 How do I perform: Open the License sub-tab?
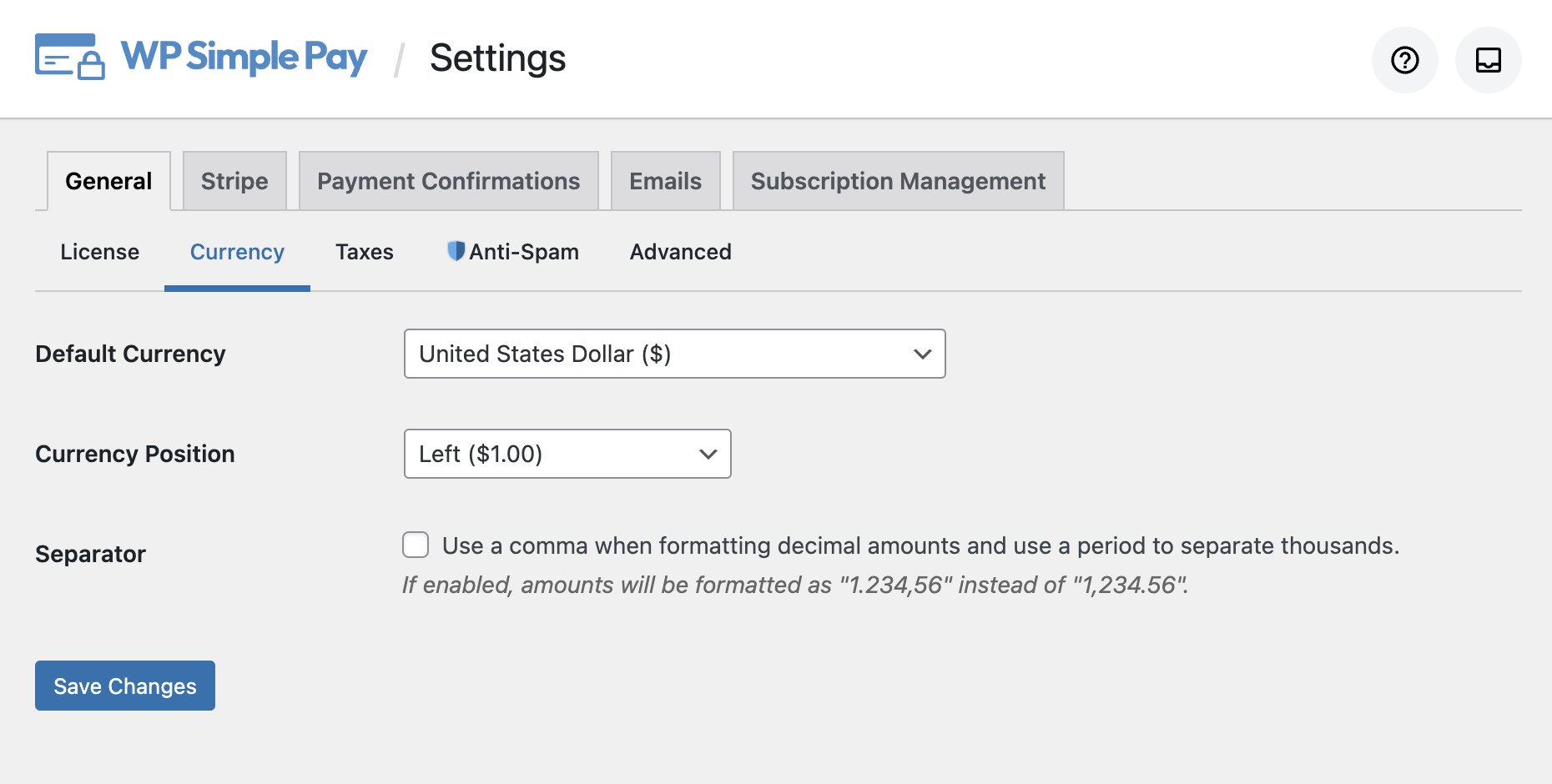99,251
